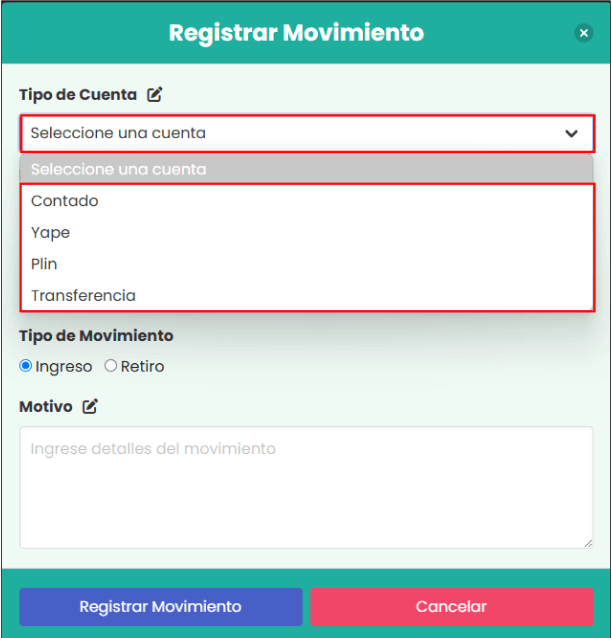Focus the Motivo details text area
The height and width of the screenshot is (638, 612).
coord(305,487)
